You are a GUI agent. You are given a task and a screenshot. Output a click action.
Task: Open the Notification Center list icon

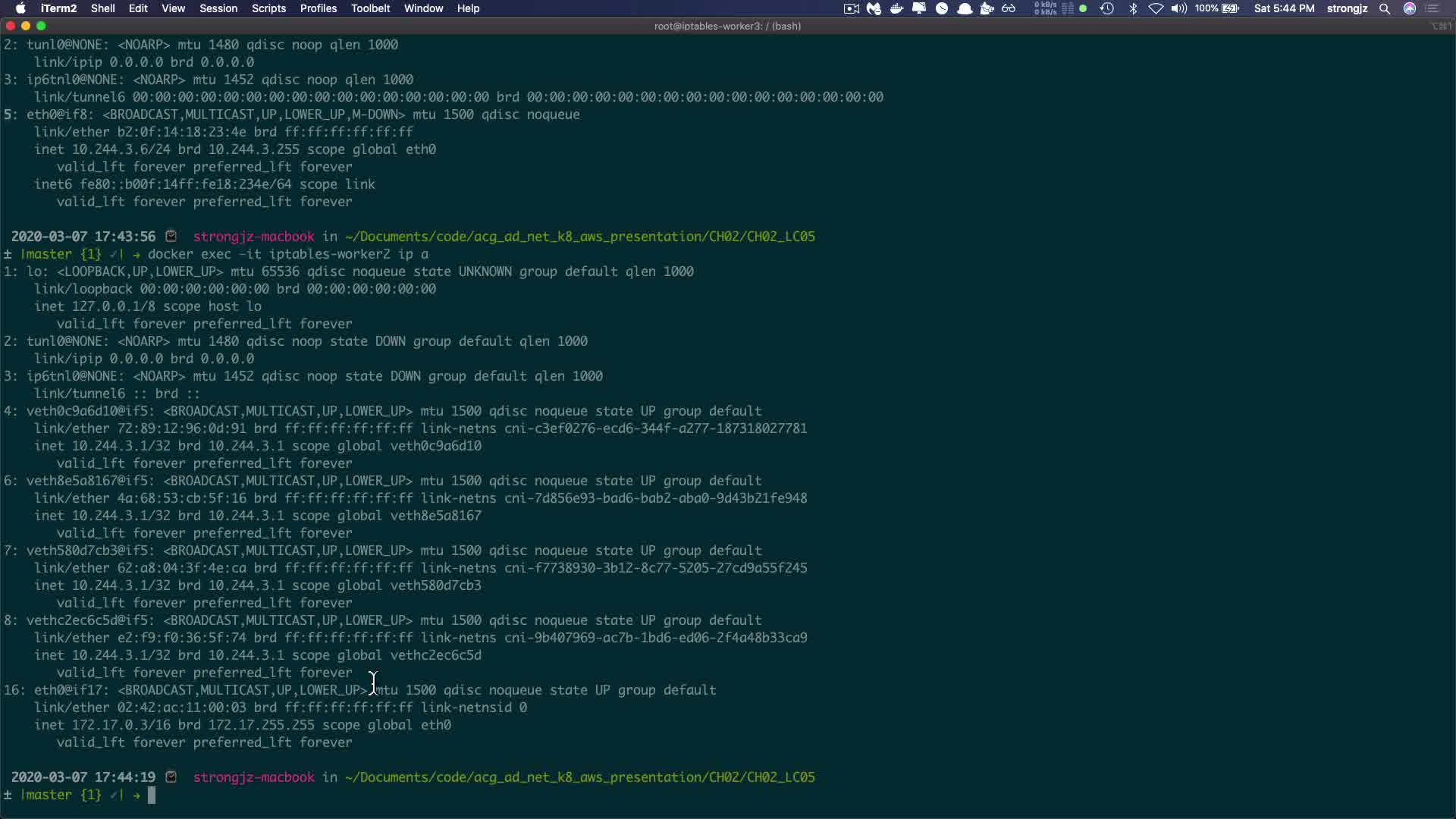click(1432, 8)
